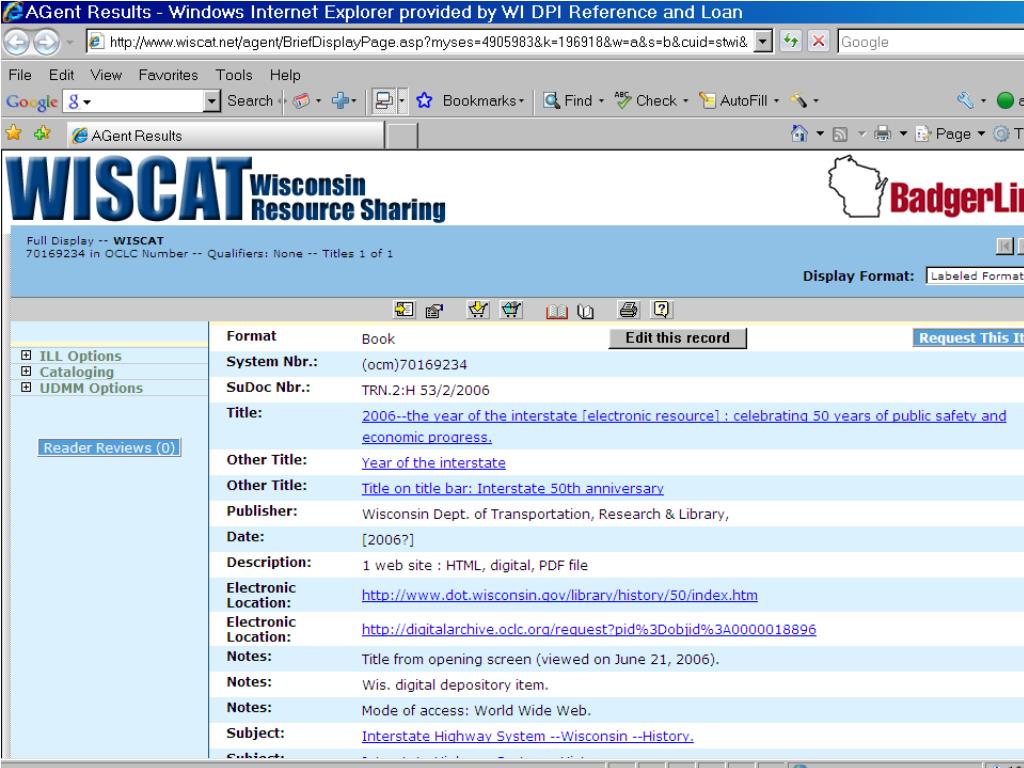The width and height of the screenshot is (1024, 768).
Task: Click the highlighter pen icon on Google toolbar
Action: [798, 101]
